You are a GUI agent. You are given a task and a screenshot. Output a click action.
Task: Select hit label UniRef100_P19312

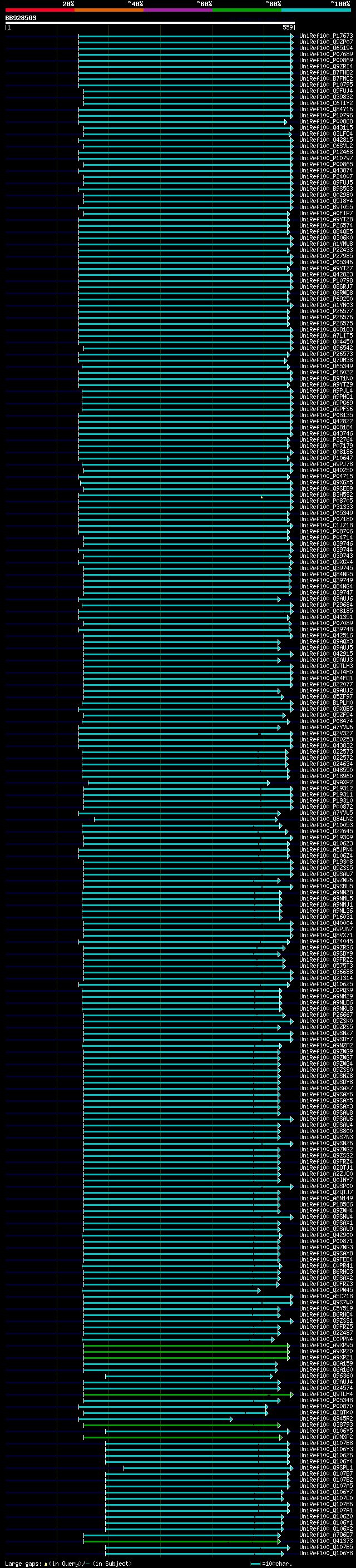pos(326,788)
